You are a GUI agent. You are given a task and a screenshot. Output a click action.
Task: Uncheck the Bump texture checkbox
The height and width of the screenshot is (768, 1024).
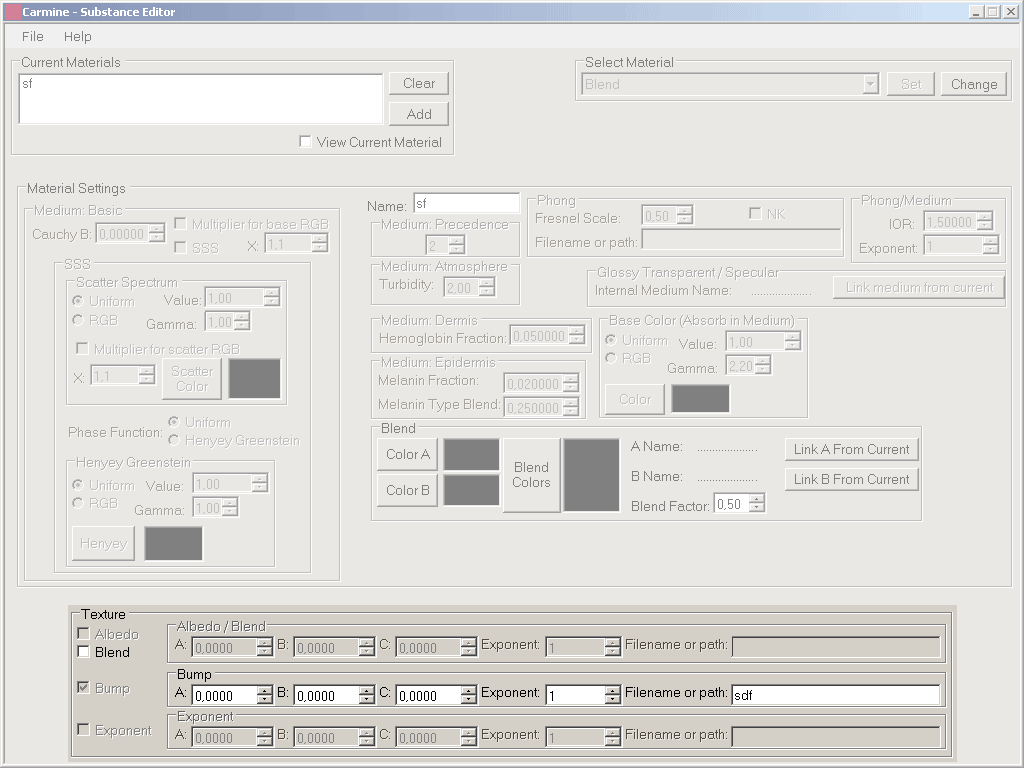83,688
